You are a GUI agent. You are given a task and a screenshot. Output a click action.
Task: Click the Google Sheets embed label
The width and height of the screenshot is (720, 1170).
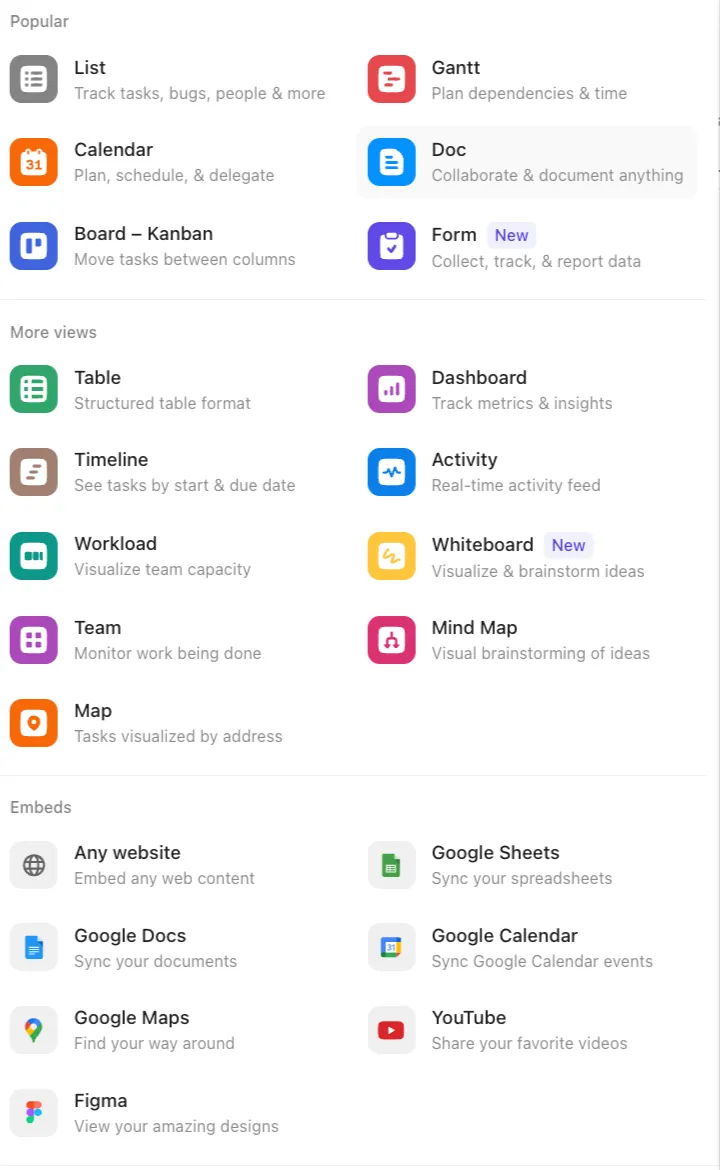point(495,853)
